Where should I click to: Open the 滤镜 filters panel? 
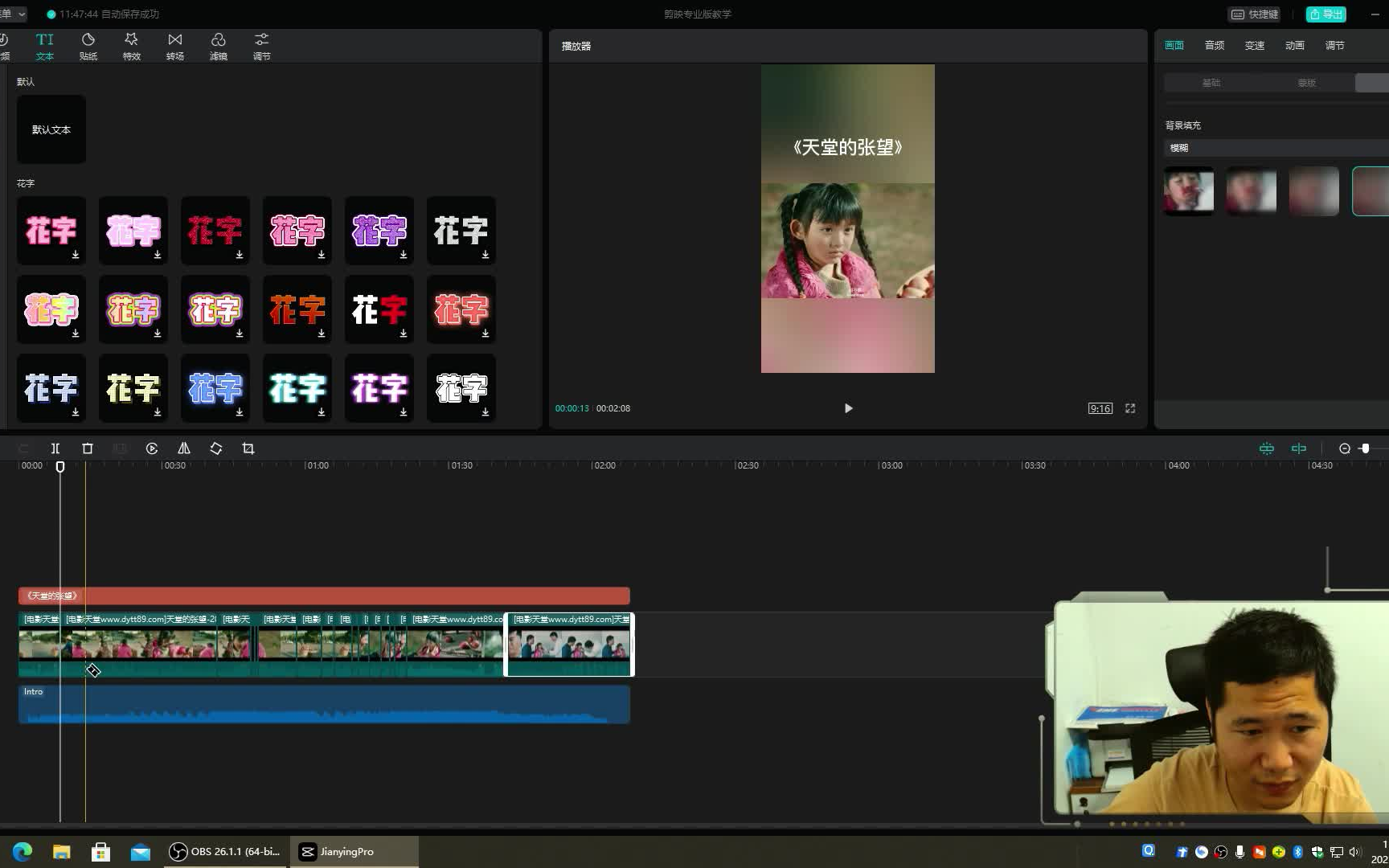point(218,46)
